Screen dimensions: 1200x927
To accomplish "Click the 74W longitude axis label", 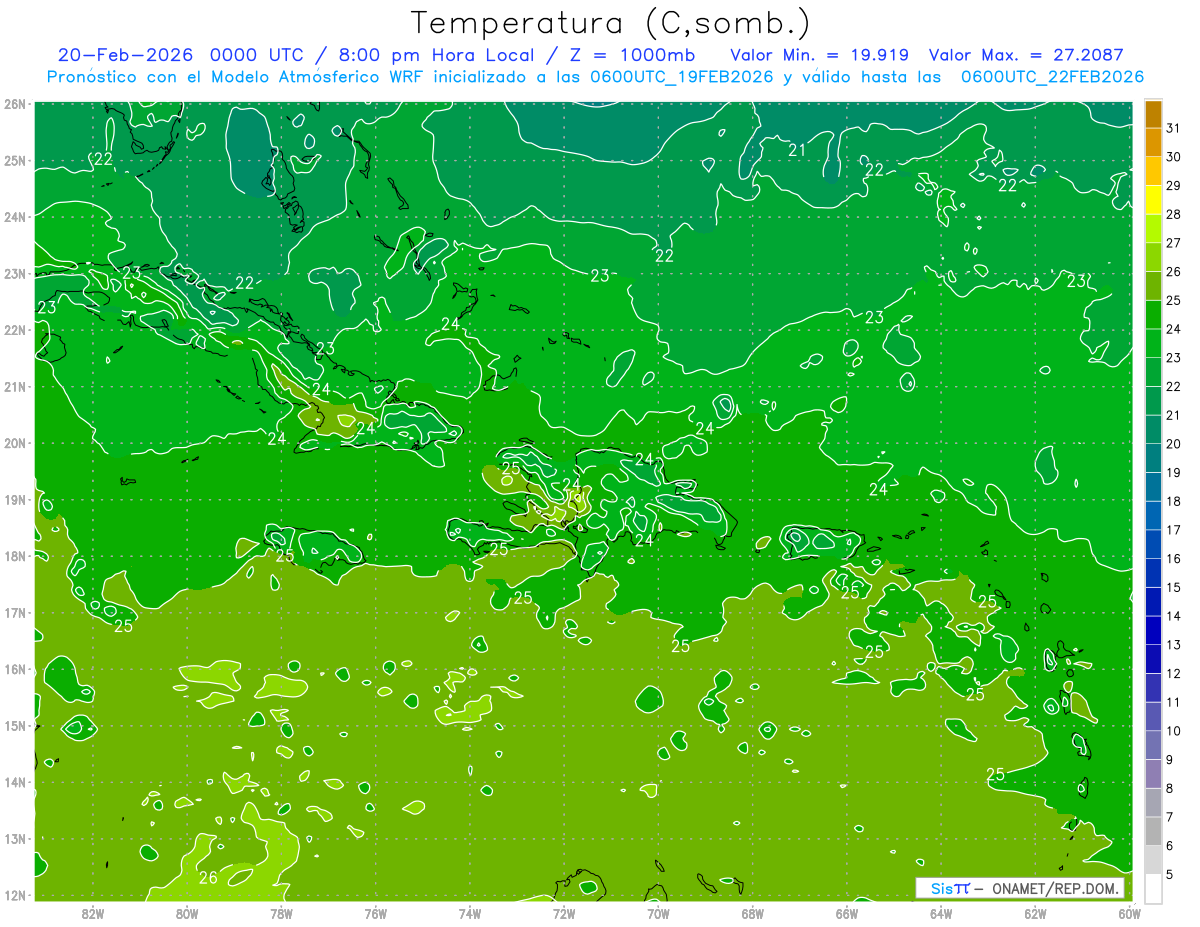I will pos(470,913).
